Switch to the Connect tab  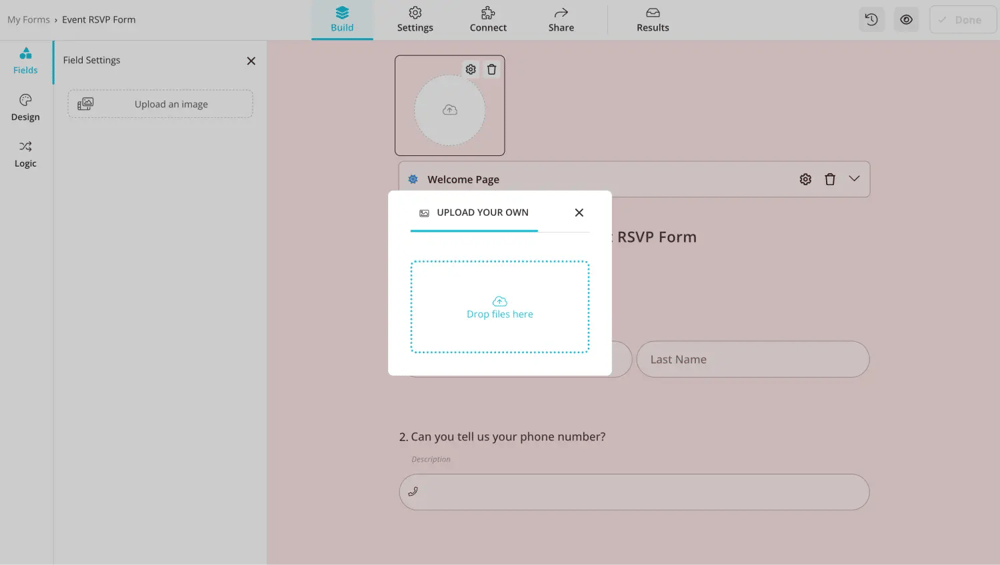[x=488, y=20]
